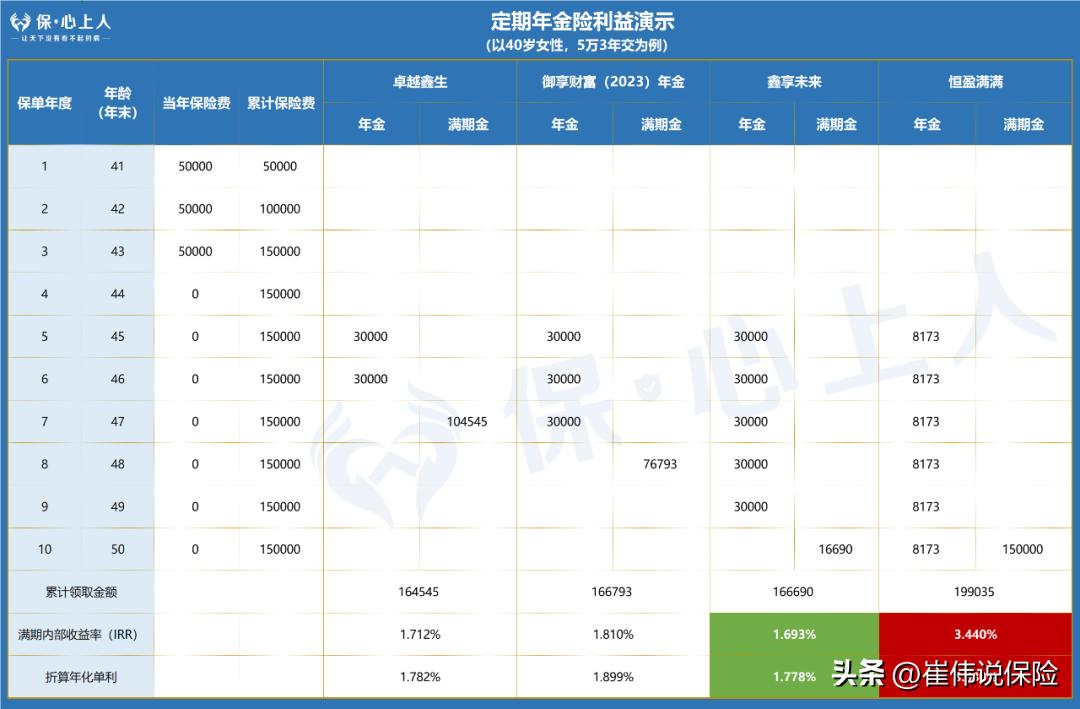Select the age cell 44
This screenshot has width=1080, height=709.
pos(118,294)
